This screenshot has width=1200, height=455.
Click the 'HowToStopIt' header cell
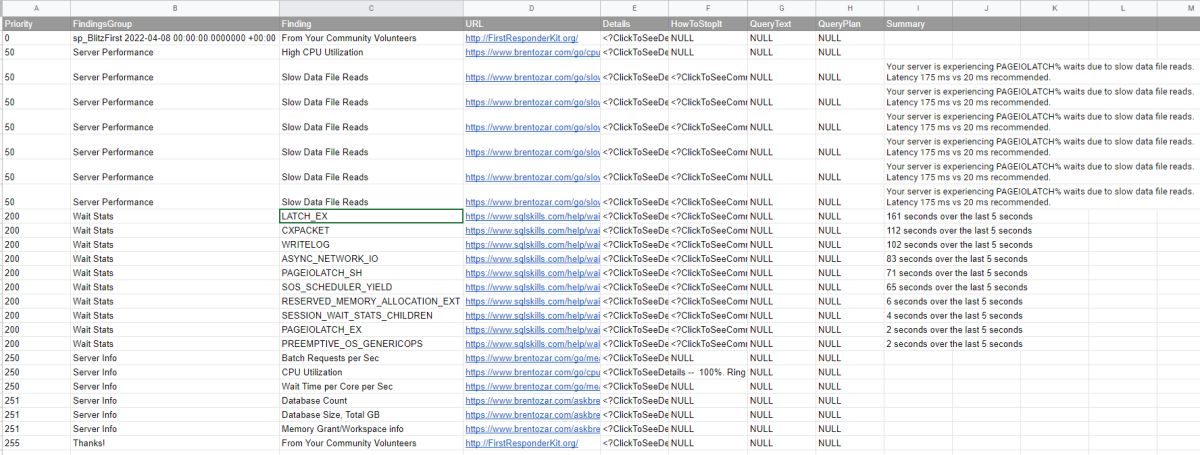707,23
